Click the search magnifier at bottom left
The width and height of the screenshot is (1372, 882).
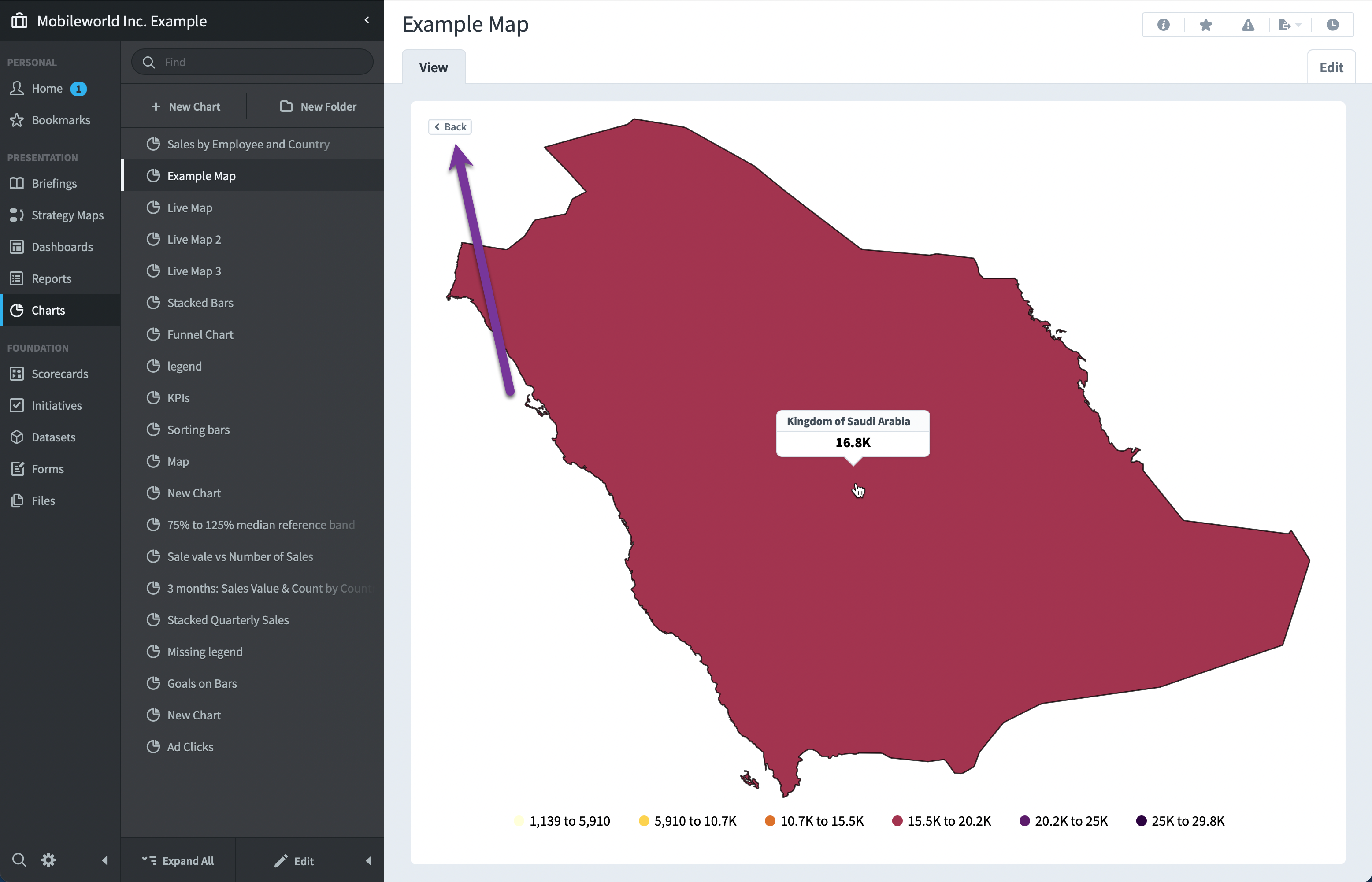(19, 860)
